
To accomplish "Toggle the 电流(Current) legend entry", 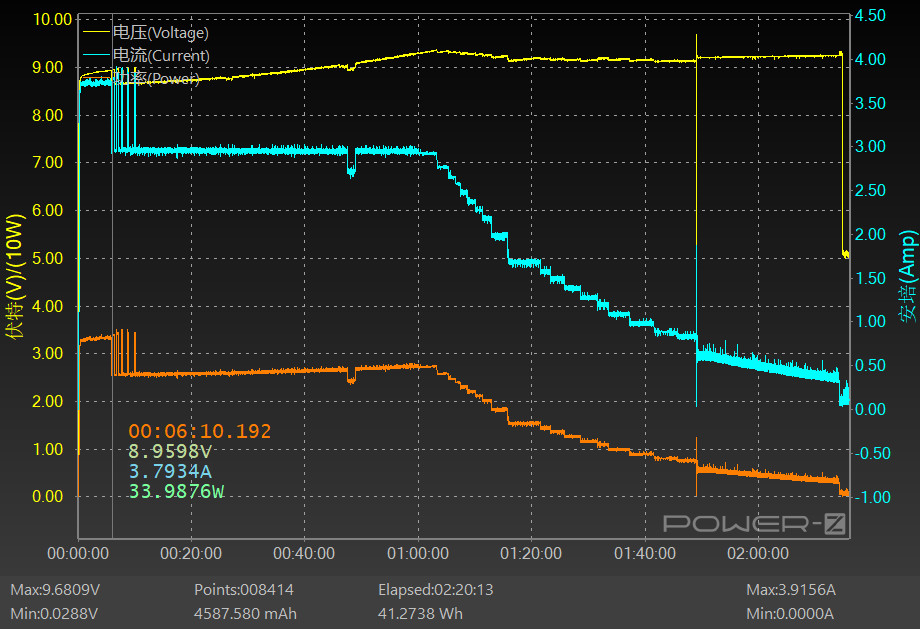I will pyautogui.click(x=161, y=56).
